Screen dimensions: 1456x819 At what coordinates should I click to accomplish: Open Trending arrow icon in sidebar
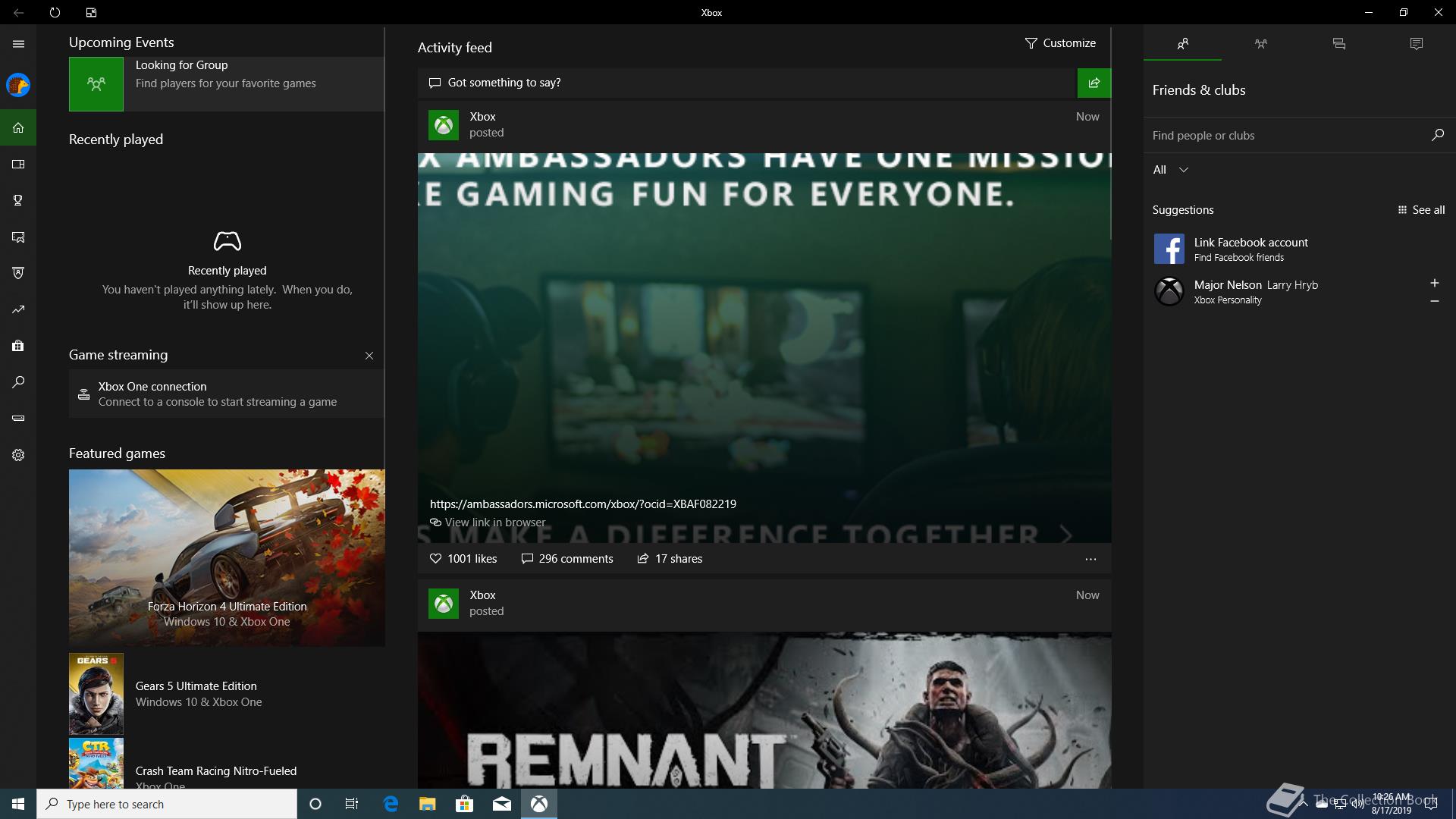(x=18, y=309)
